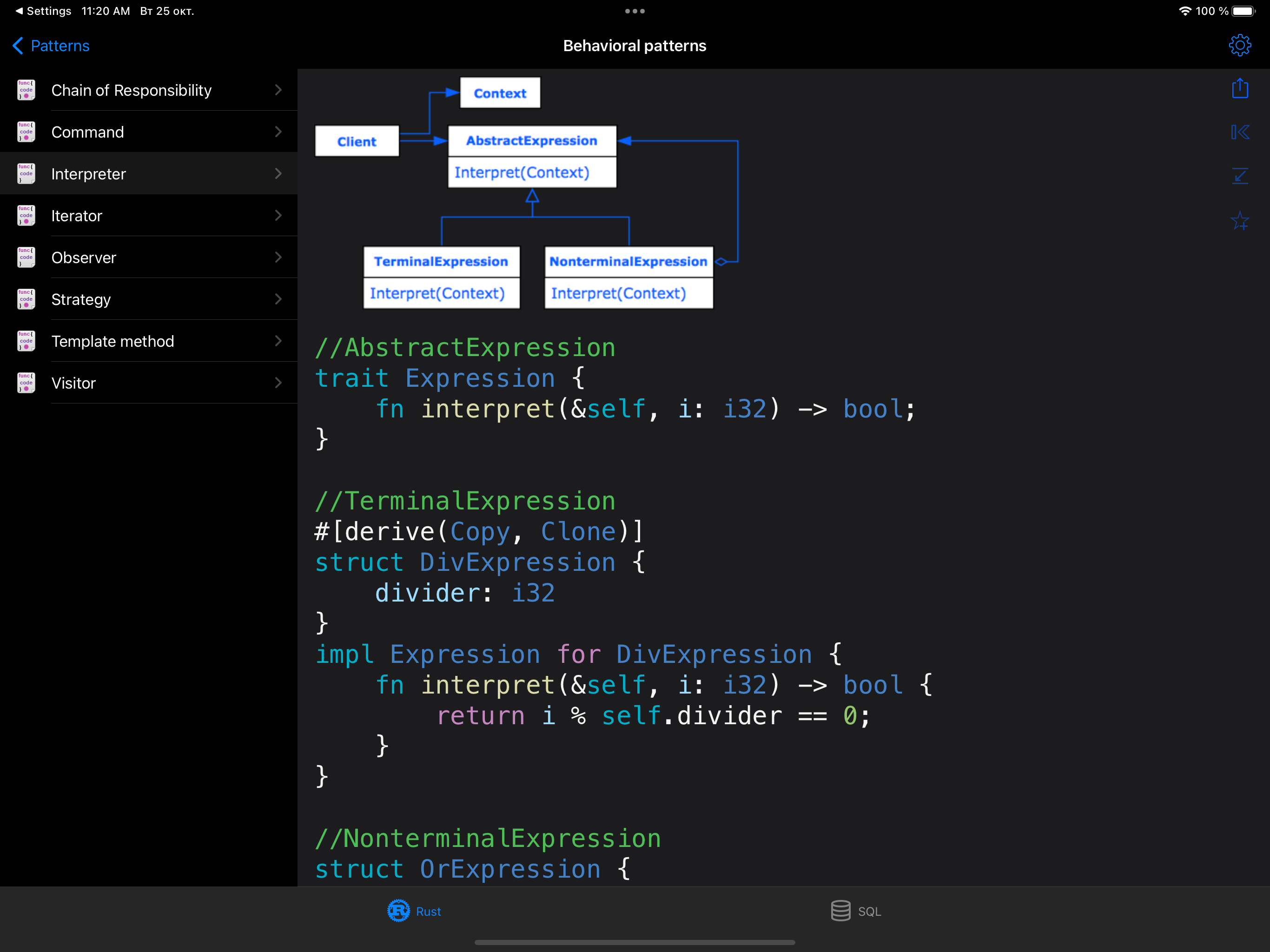This screenshot has width=1270, height=952.
Task: Tap the 'trait Expression {' code line
Action: pos(450,378)
